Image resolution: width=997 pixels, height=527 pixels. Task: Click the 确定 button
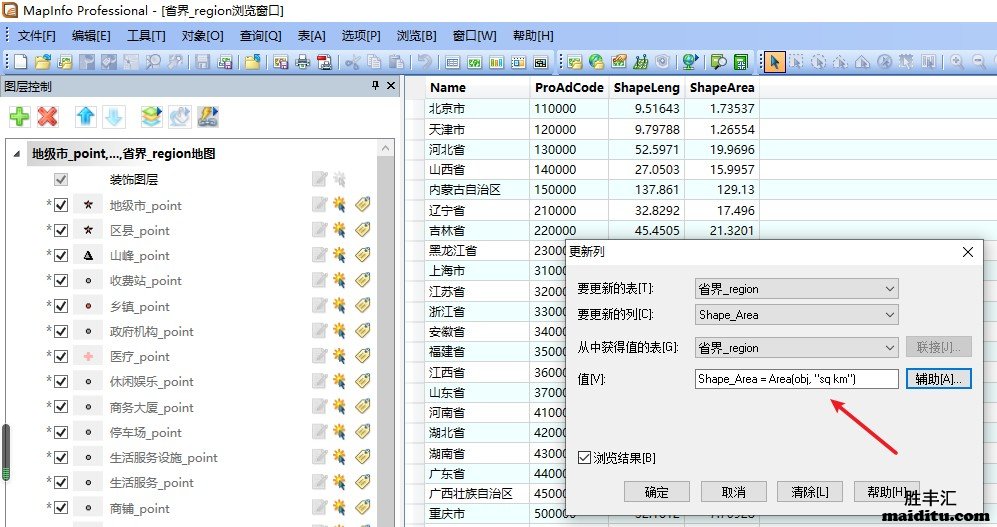click(657, 491)
